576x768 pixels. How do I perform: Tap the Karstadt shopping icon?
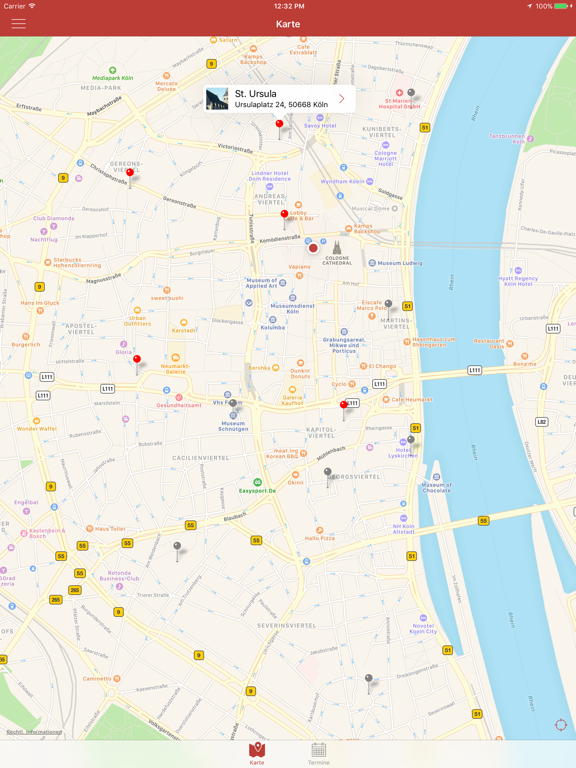click(184, 323)
